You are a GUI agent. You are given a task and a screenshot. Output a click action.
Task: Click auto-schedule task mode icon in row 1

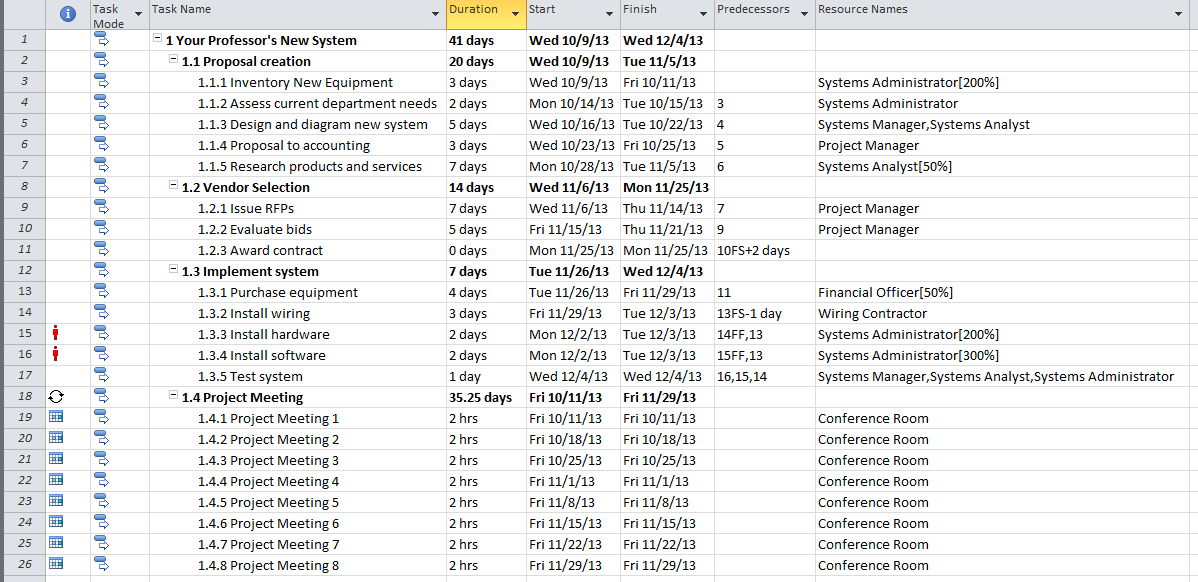(102, 40)
